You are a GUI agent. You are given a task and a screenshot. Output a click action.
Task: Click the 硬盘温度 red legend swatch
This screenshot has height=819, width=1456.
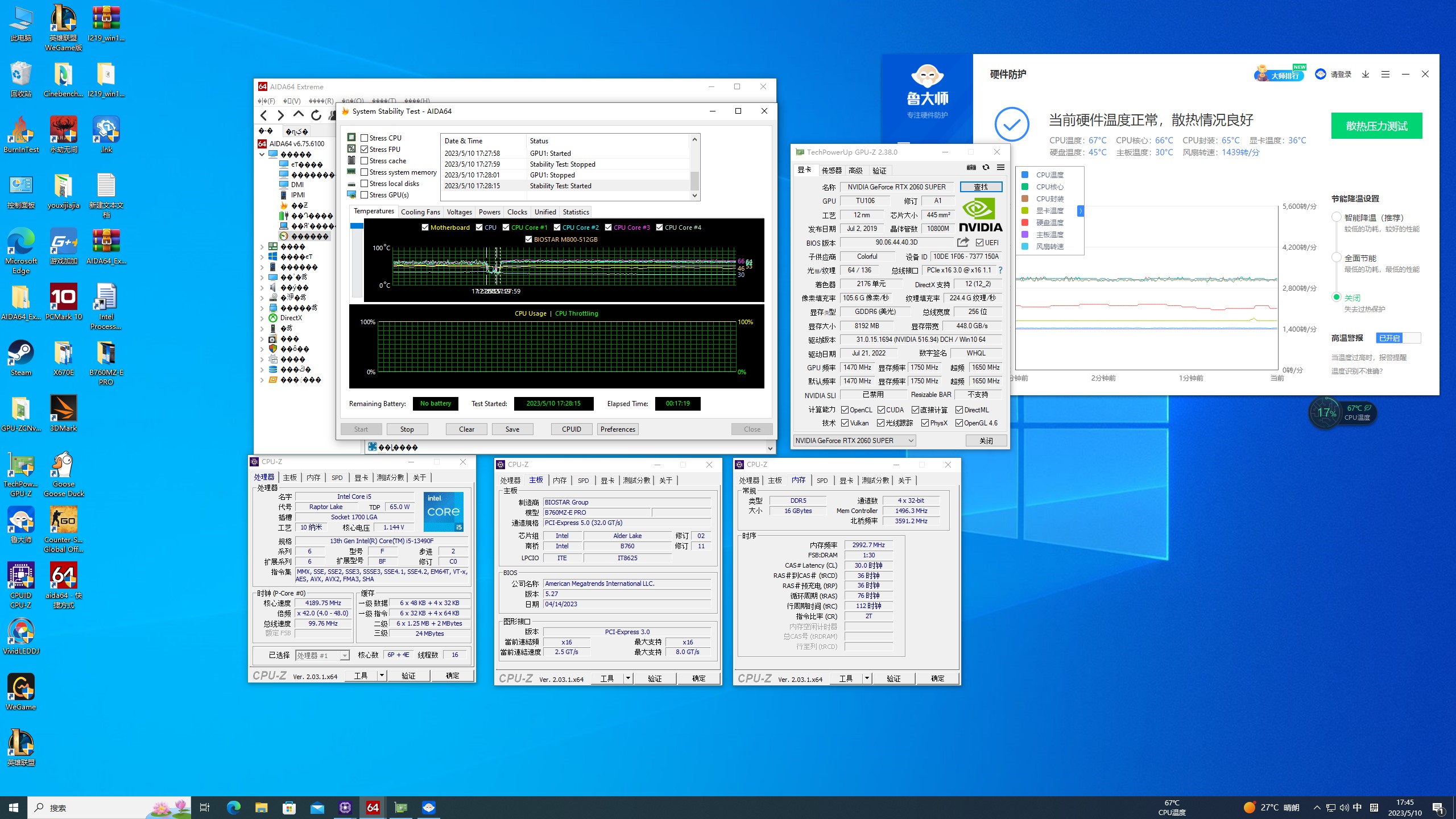(1025, 223)
